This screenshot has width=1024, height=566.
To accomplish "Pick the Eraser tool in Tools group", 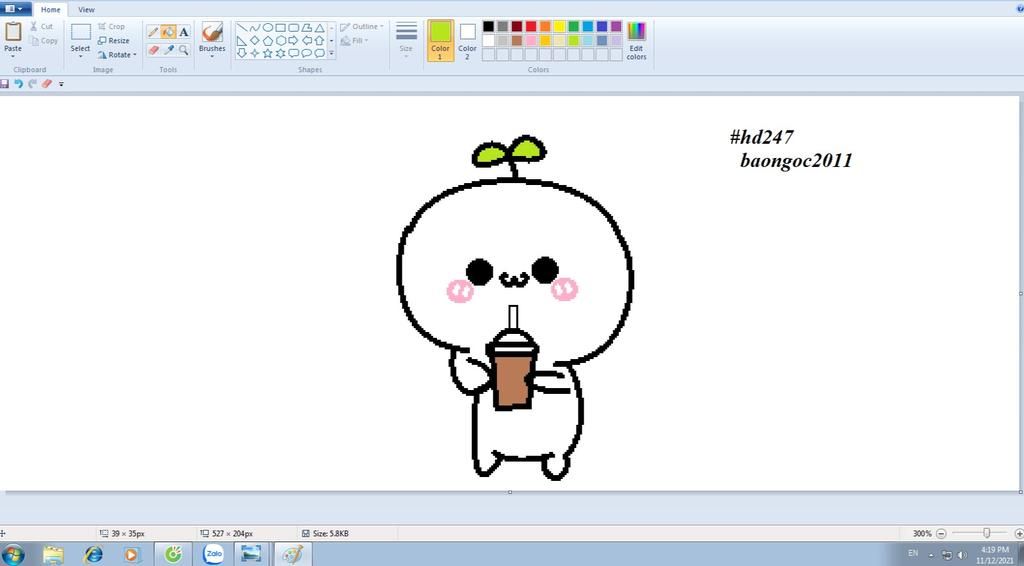I will point(153,49).
